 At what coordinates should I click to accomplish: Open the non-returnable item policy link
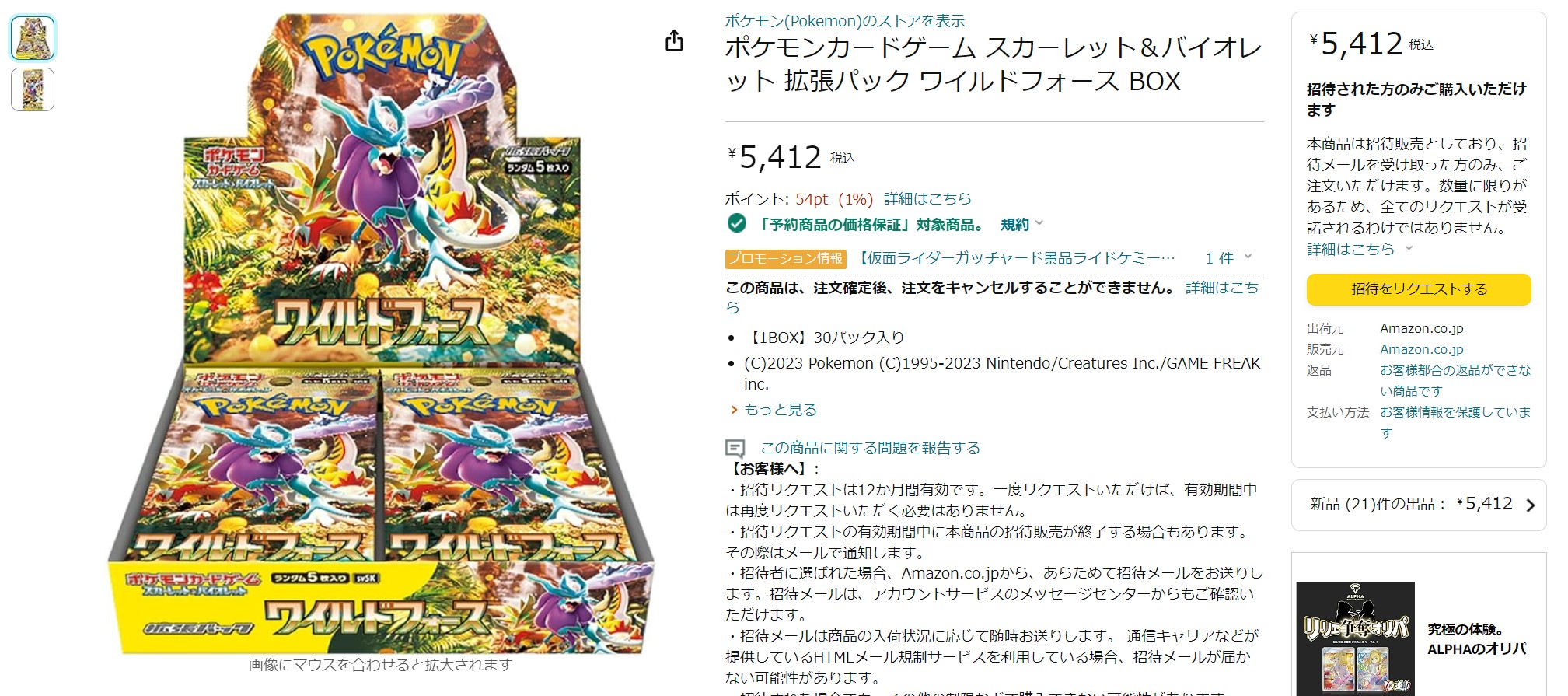[1455, 380]
